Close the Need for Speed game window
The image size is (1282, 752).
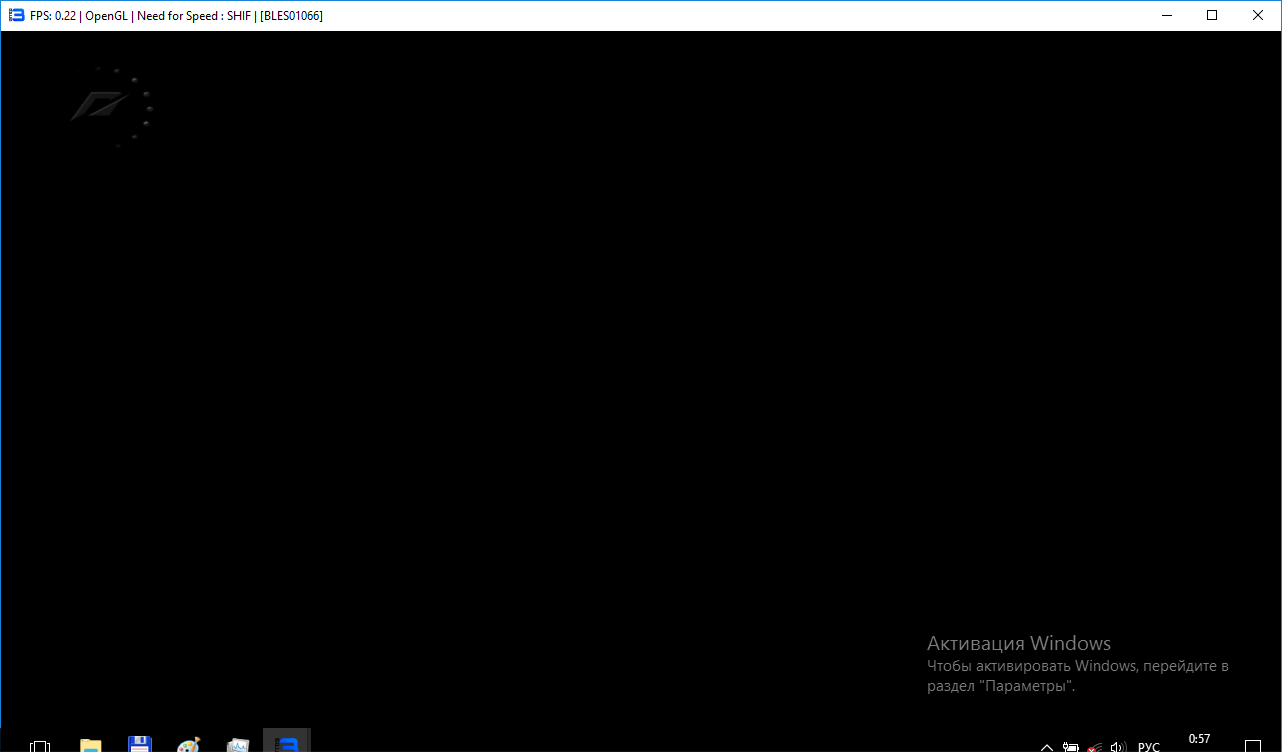(x=1258, y=15)
